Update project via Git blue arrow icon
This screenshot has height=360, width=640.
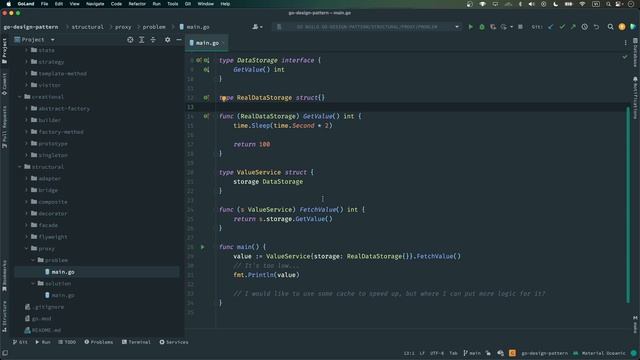click(x=551, y=27)
